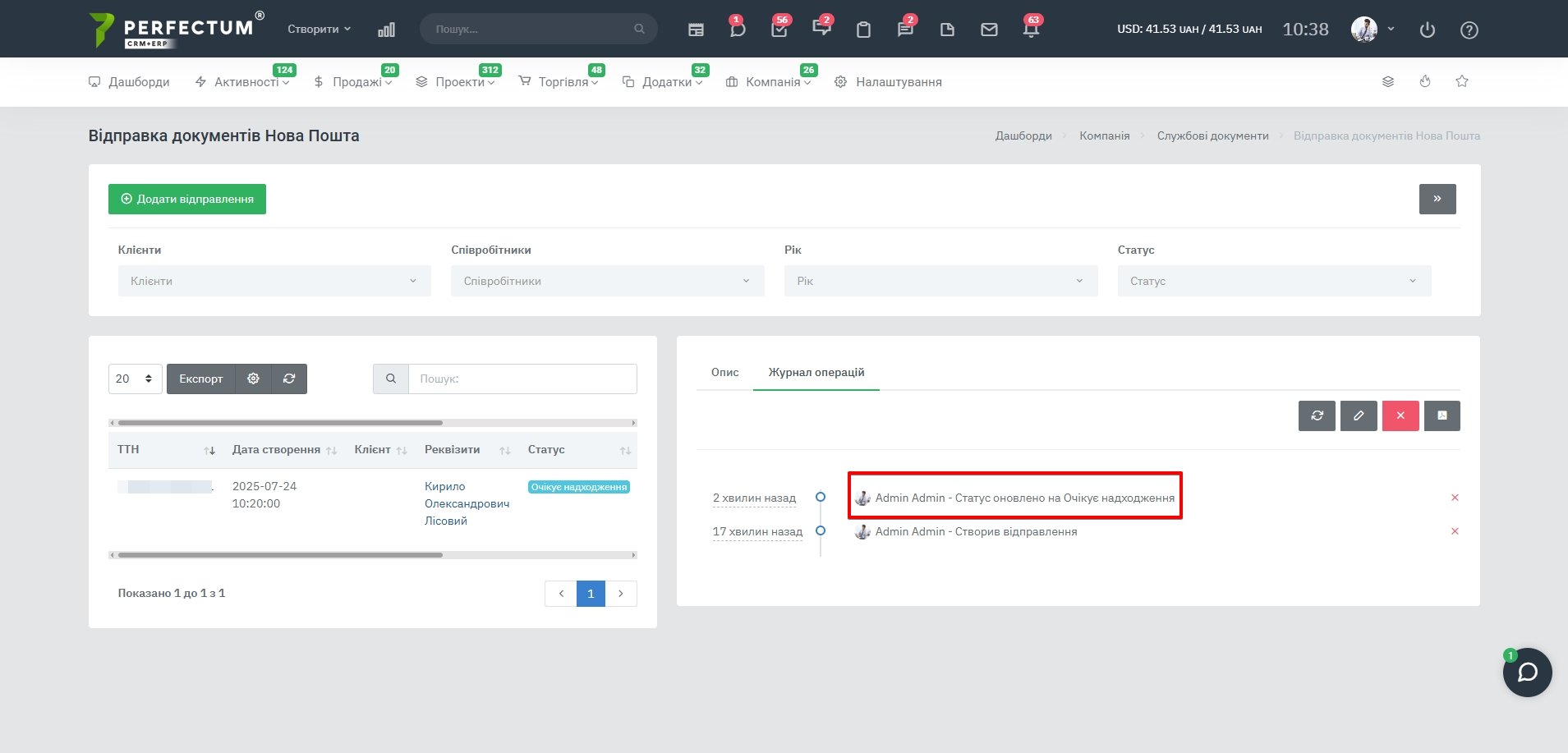The image size is (1568, 753).
Task: Edit the shipment with pencil button
Action: point(1359,416)
